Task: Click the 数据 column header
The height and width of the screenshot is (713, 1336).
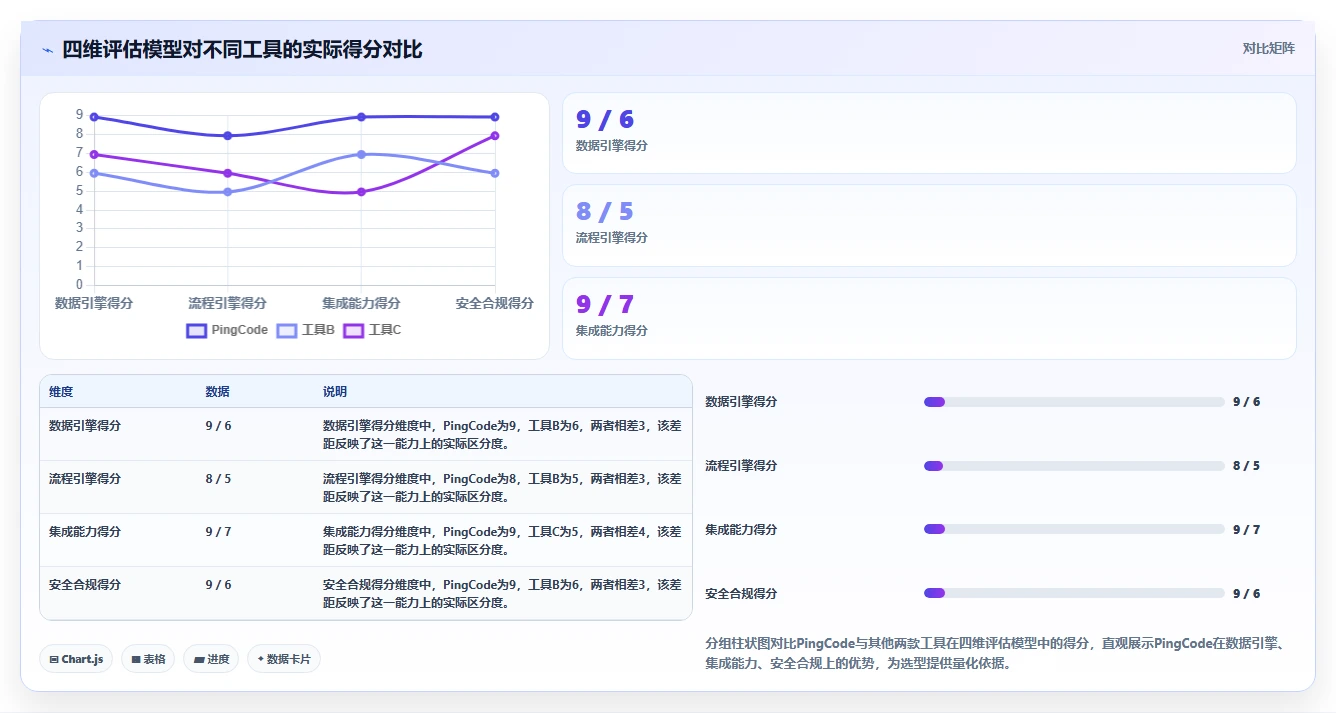Action: [218, 392]
